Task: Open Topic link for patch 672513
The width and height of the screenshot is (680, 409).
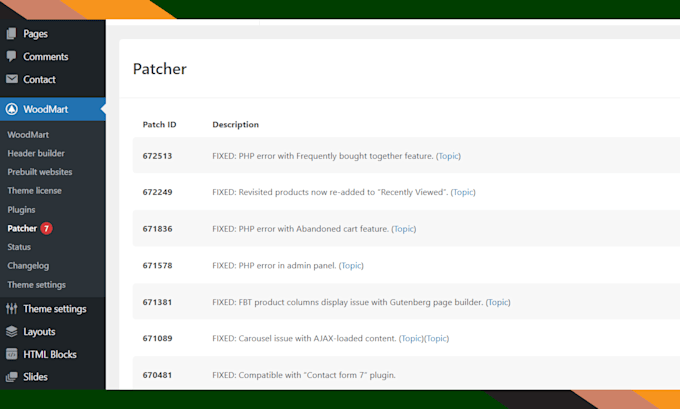Action: [x=448, y=156]
